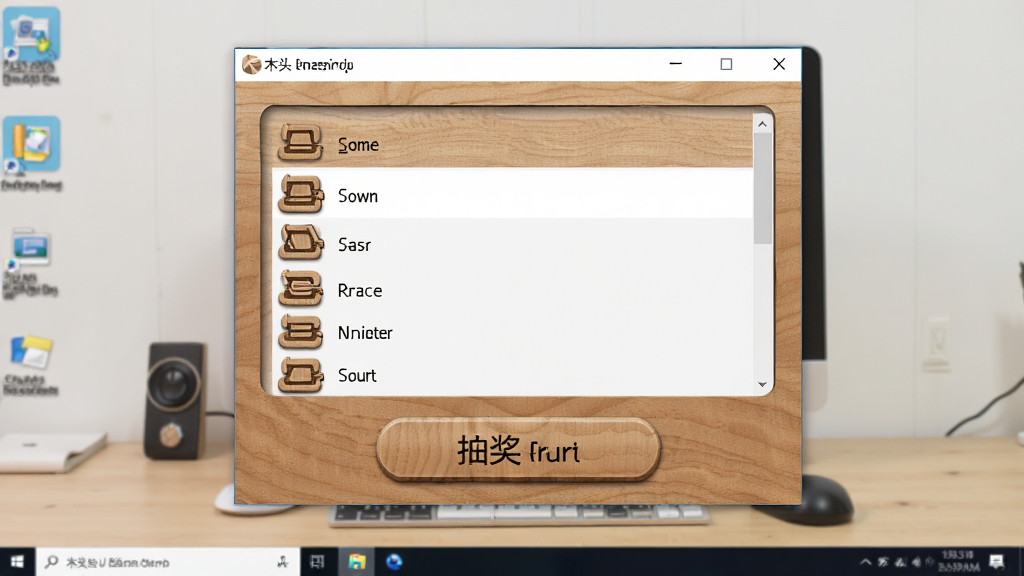Click the wooden icon beside "Some"
1024x576 pixels.
pyautogui.click(x=300, y=142)
